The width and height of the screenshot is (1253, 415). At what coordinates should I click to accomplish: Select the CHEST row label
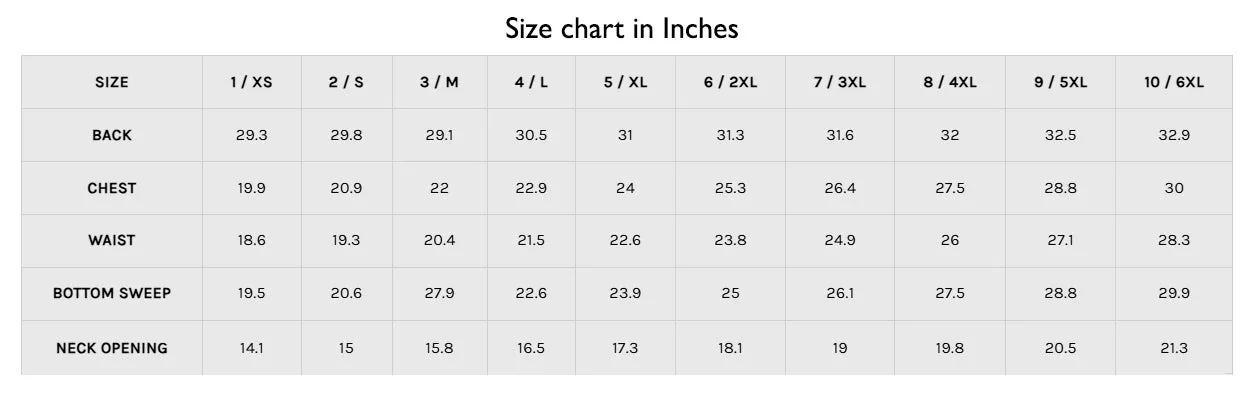(112, 188)
